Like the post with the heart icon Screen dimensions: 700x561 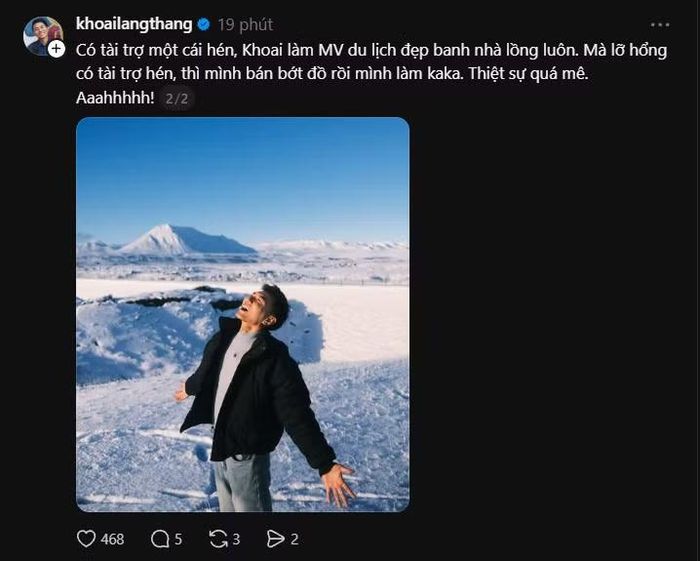[x=86, y=539]
